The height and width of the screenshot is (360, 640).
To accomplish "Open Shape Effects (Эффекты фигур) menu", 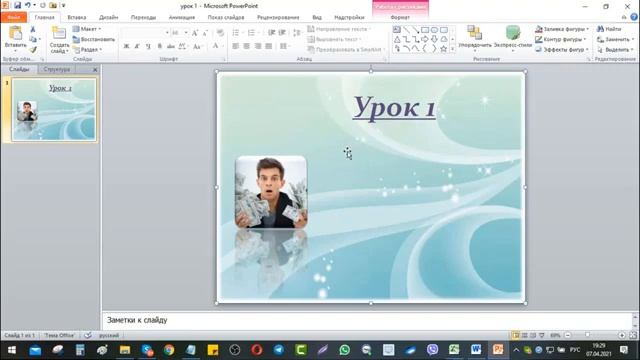I will pos(562,49).
